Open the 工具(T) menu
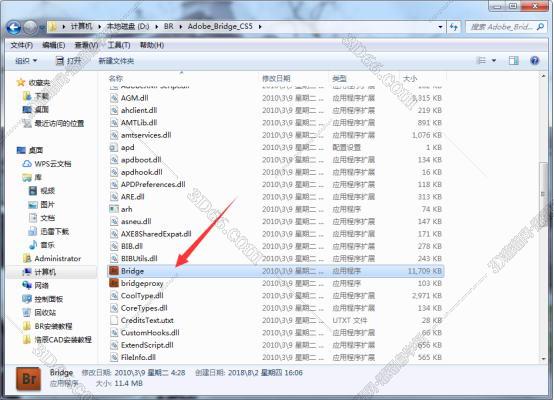The height and width of the screenshot is (400, 554). 119,45
